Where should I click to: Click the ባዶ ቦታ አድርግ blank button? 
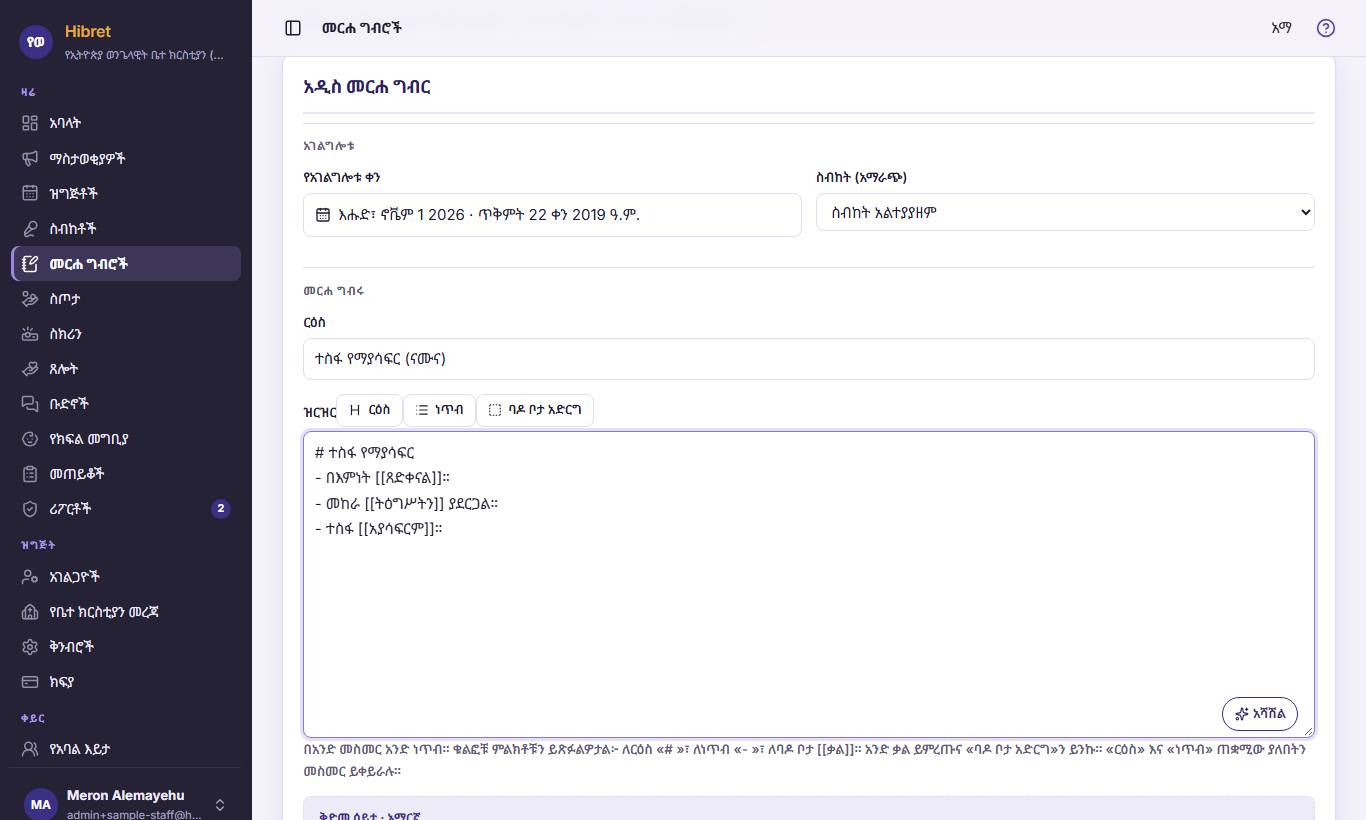[535, 410]
